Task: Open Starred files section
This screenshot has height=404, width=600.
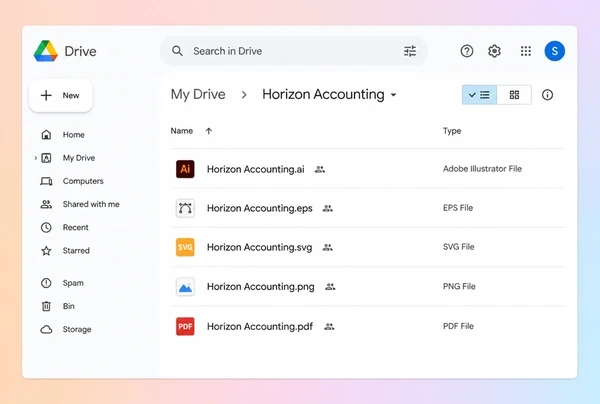Action: click(x=76, y=251)
